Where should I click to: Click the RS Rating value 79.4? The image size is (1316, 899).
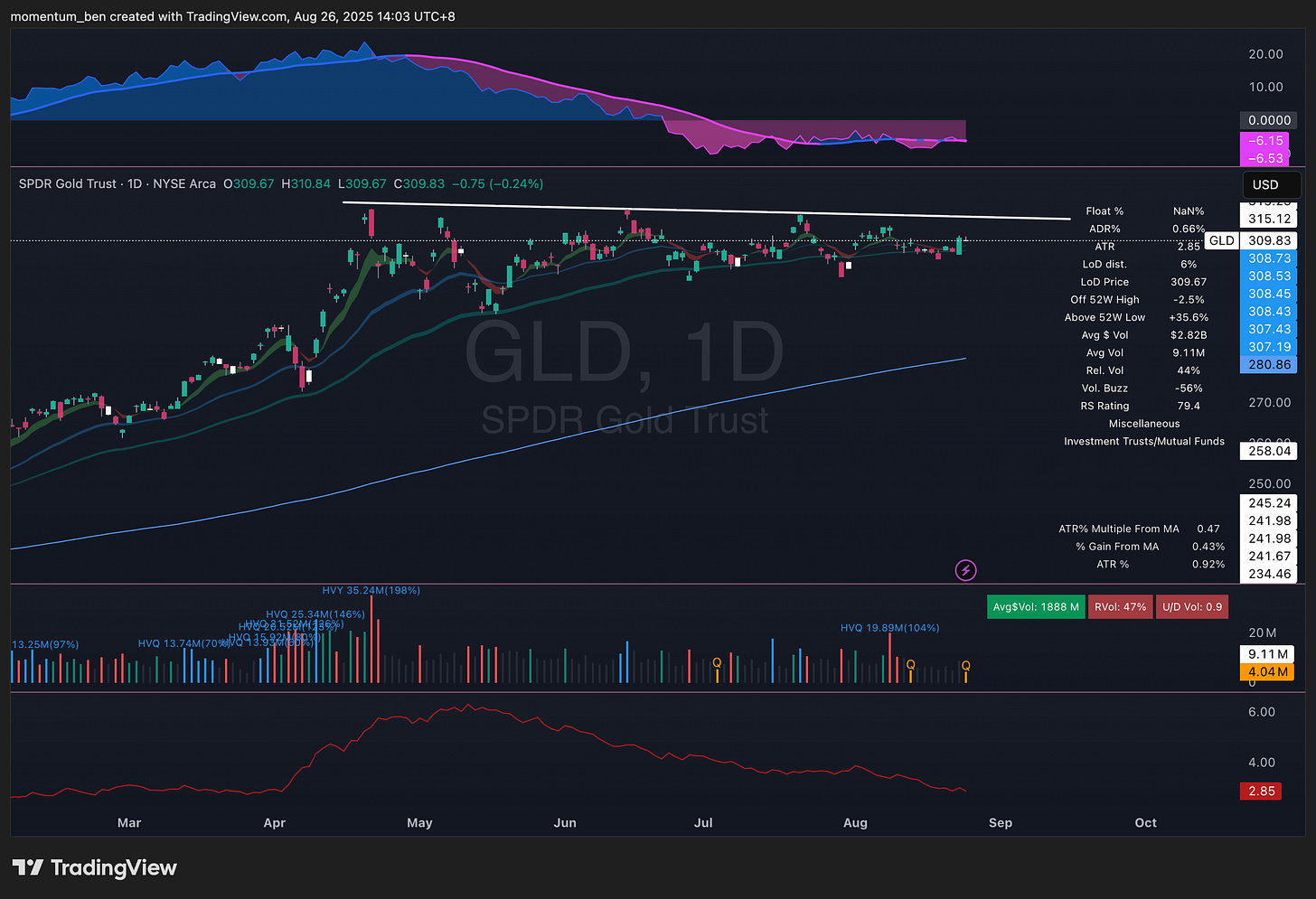(1189, 406)
